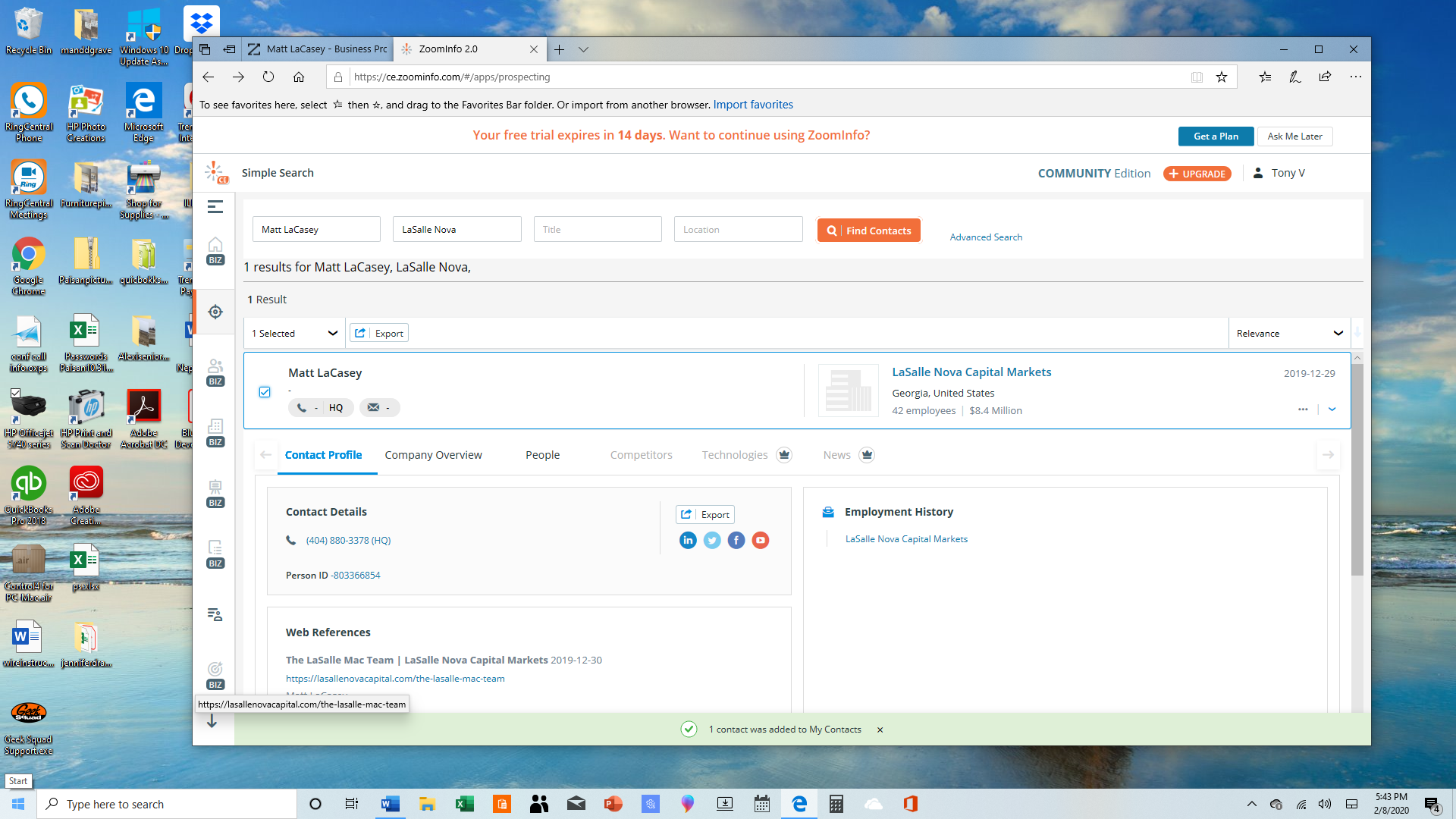
Task: Open Edge reading view icon
Action: pos(1197,77)
